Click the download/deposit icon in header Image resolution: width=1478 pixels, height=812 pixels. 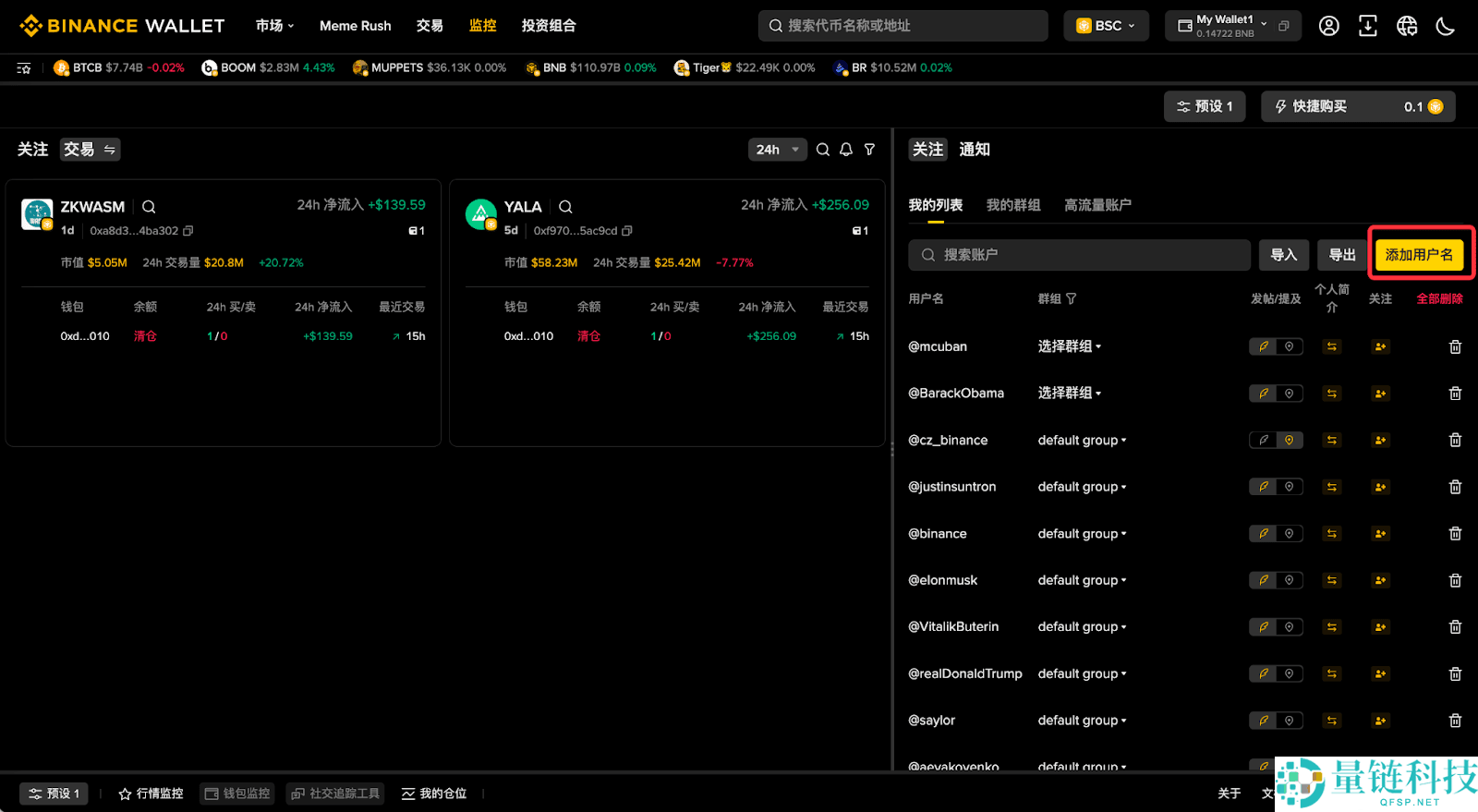click(1368, 26)
